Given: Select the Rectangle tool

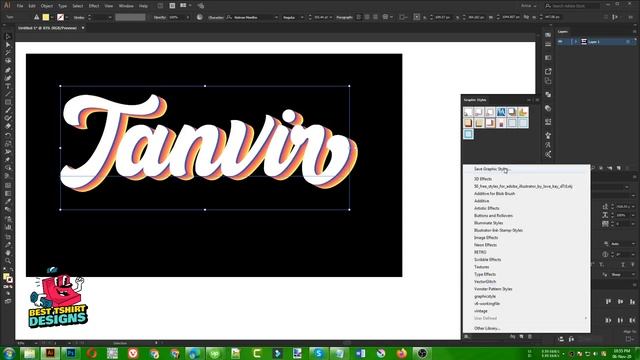Looking at the screenshot, I should [8, 102].
